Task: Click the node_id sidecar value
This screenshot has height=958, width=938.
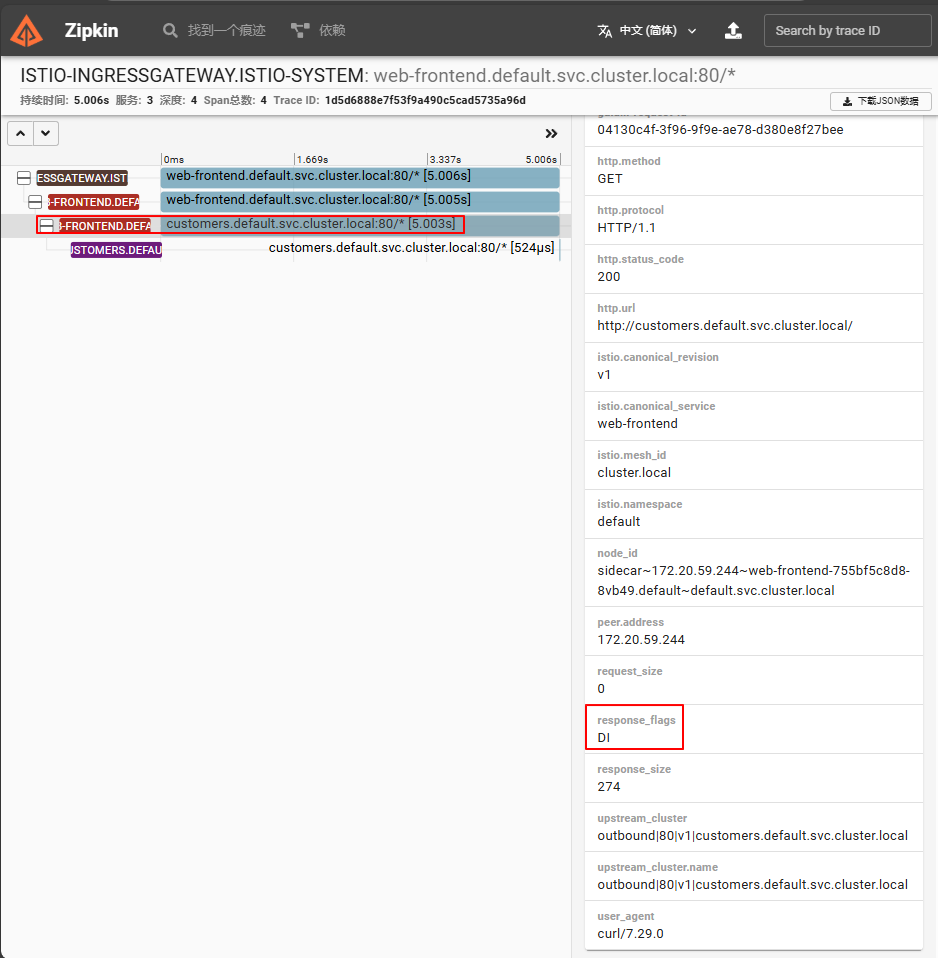Action: (x=753, y=580)
